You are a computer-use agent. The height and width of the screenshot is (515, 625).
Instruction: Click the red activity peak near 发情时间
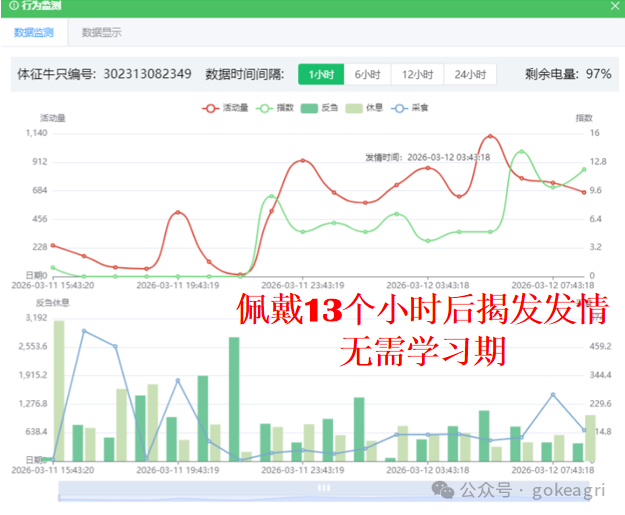point(490,136)
